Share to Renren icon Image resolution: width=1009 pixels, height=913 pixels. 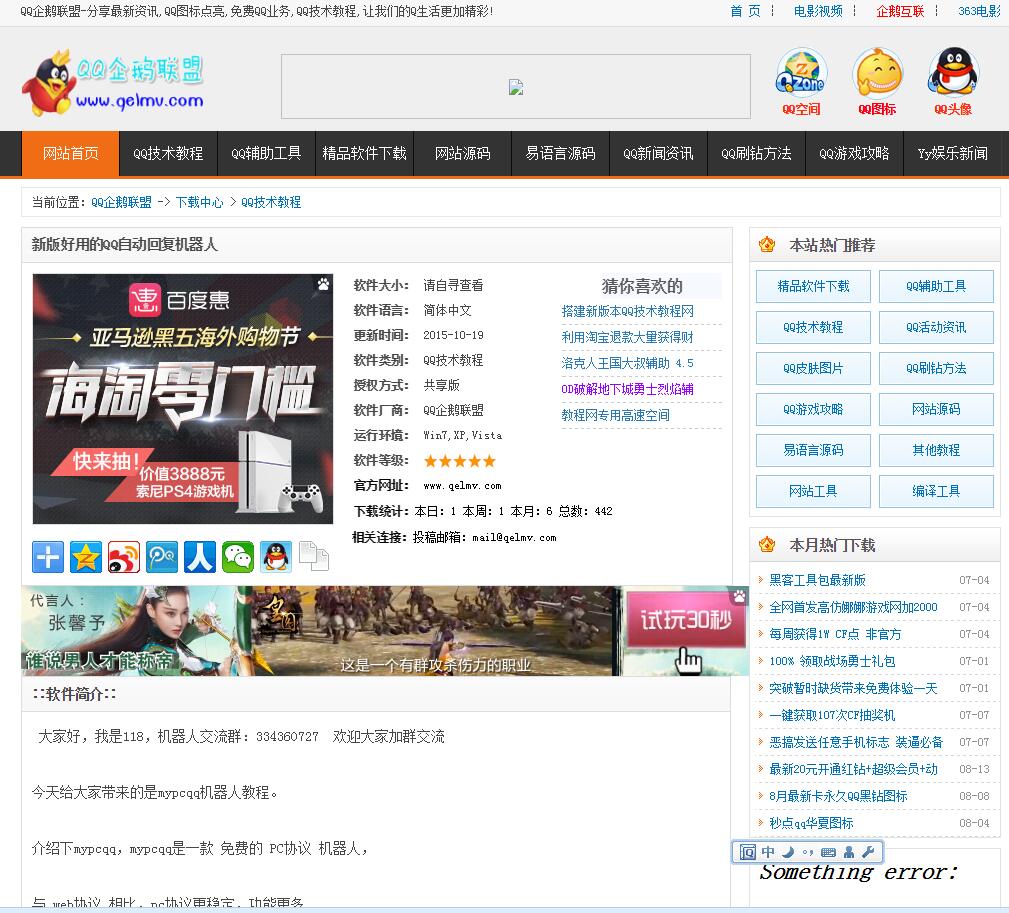[x=199, y=557]
